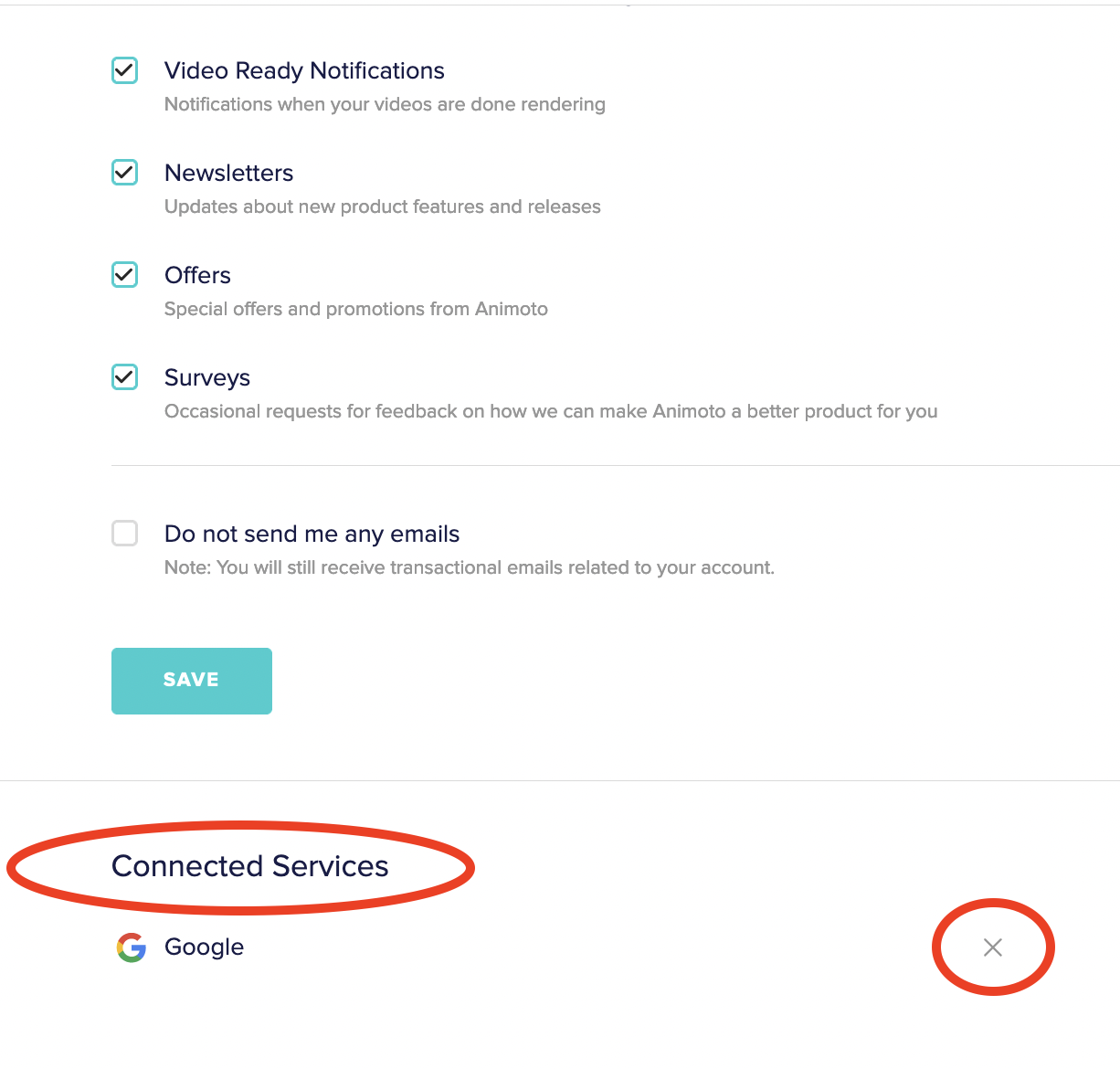The width and height of the screenshot is (1120, 1069).
Task: Uncheck the Newsletters checkbox
Action: pyautogui.click(x=124, y=173)
